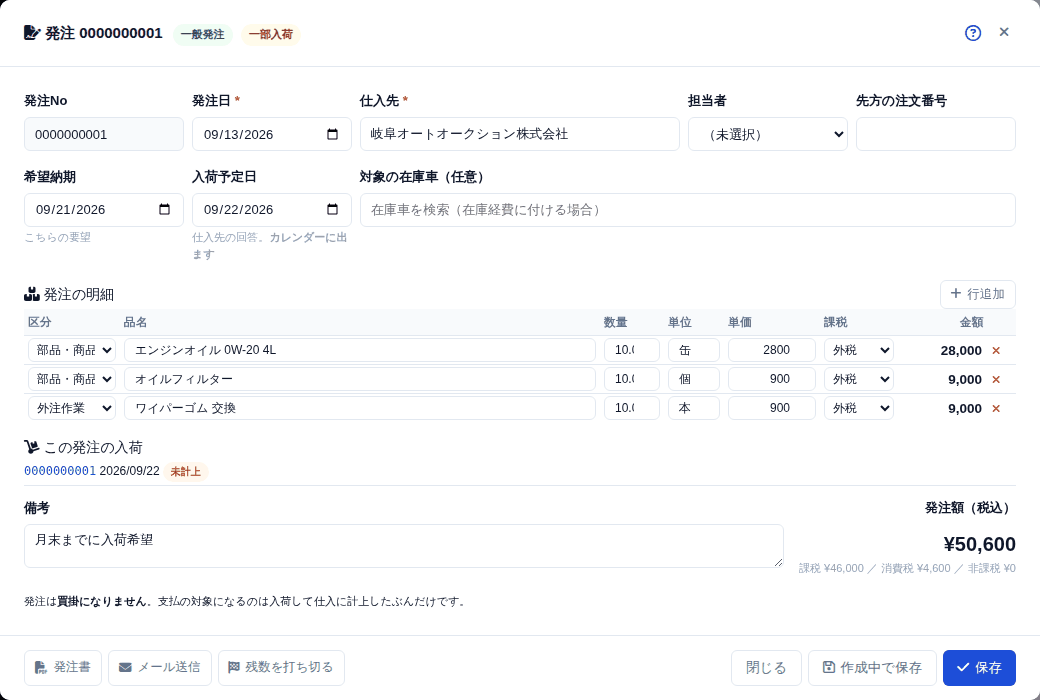Image resolution: width=1040 pixels, height=700 pixels.
Task: Edit unit 本 field
Action: [694, 408]
